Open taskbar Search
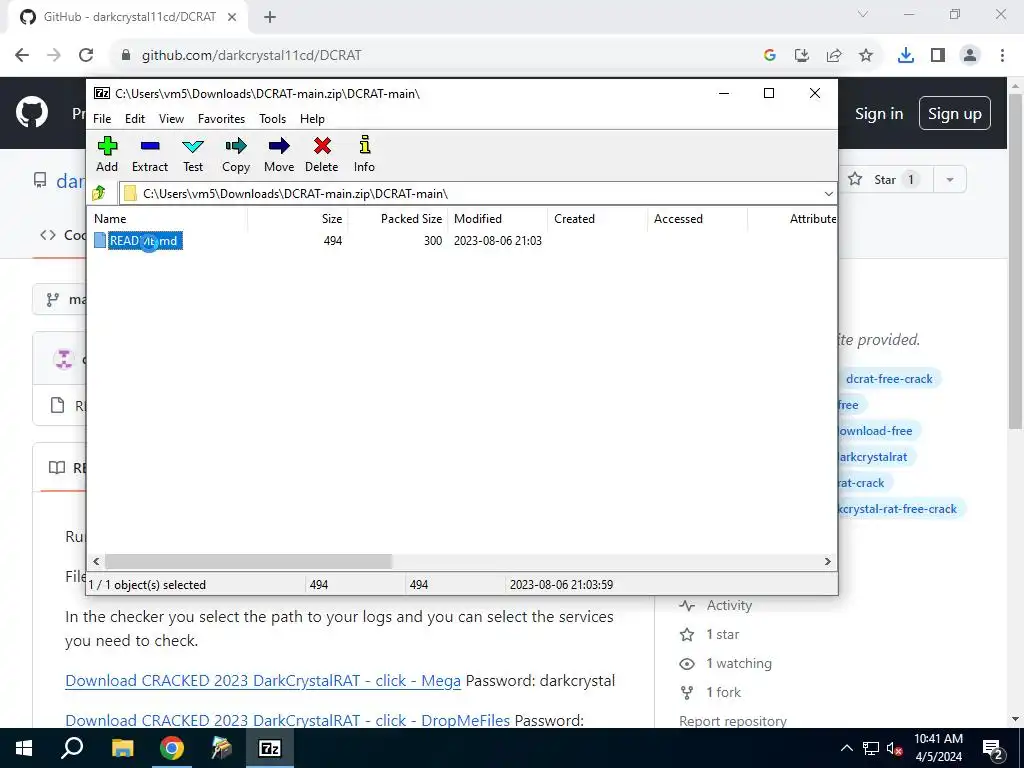Image resolution: width=1024 pixels, height=768 pixels. pos(72,748)
